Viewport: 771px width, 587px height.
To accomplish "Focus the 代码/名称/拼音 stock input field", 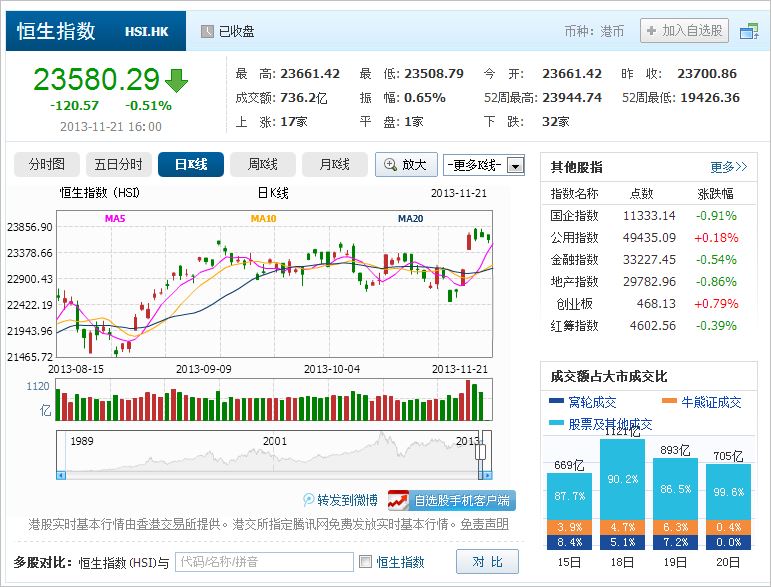I will click(x=264, y=561).
